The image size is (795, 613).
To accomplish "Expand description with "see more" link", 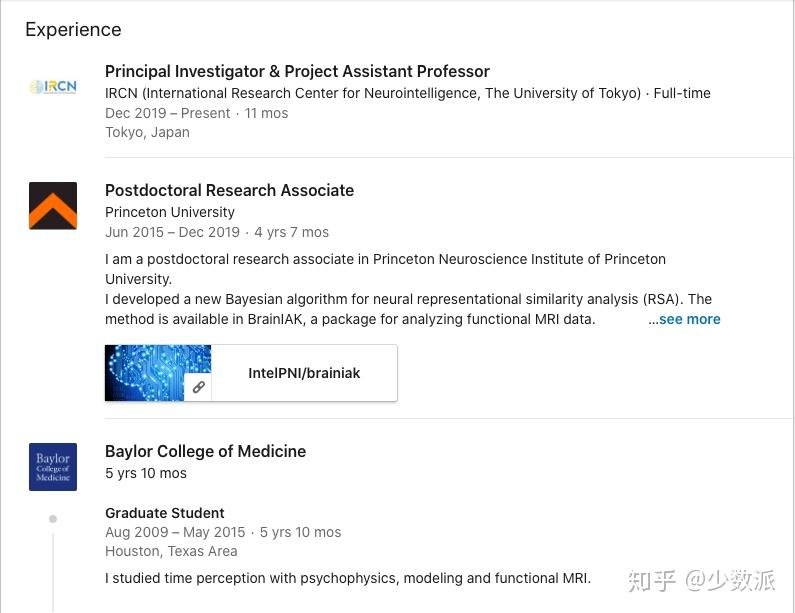I will (x=688, y=319).
